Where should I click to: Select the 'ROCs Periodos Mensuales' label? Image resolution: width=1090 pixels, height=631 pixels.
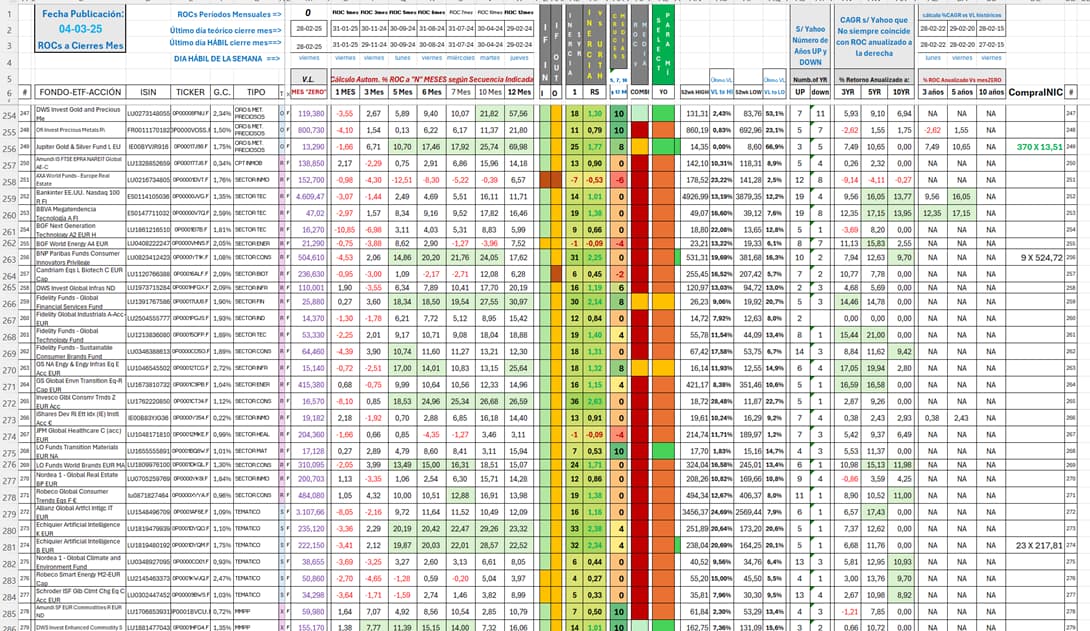click(229, 15)
